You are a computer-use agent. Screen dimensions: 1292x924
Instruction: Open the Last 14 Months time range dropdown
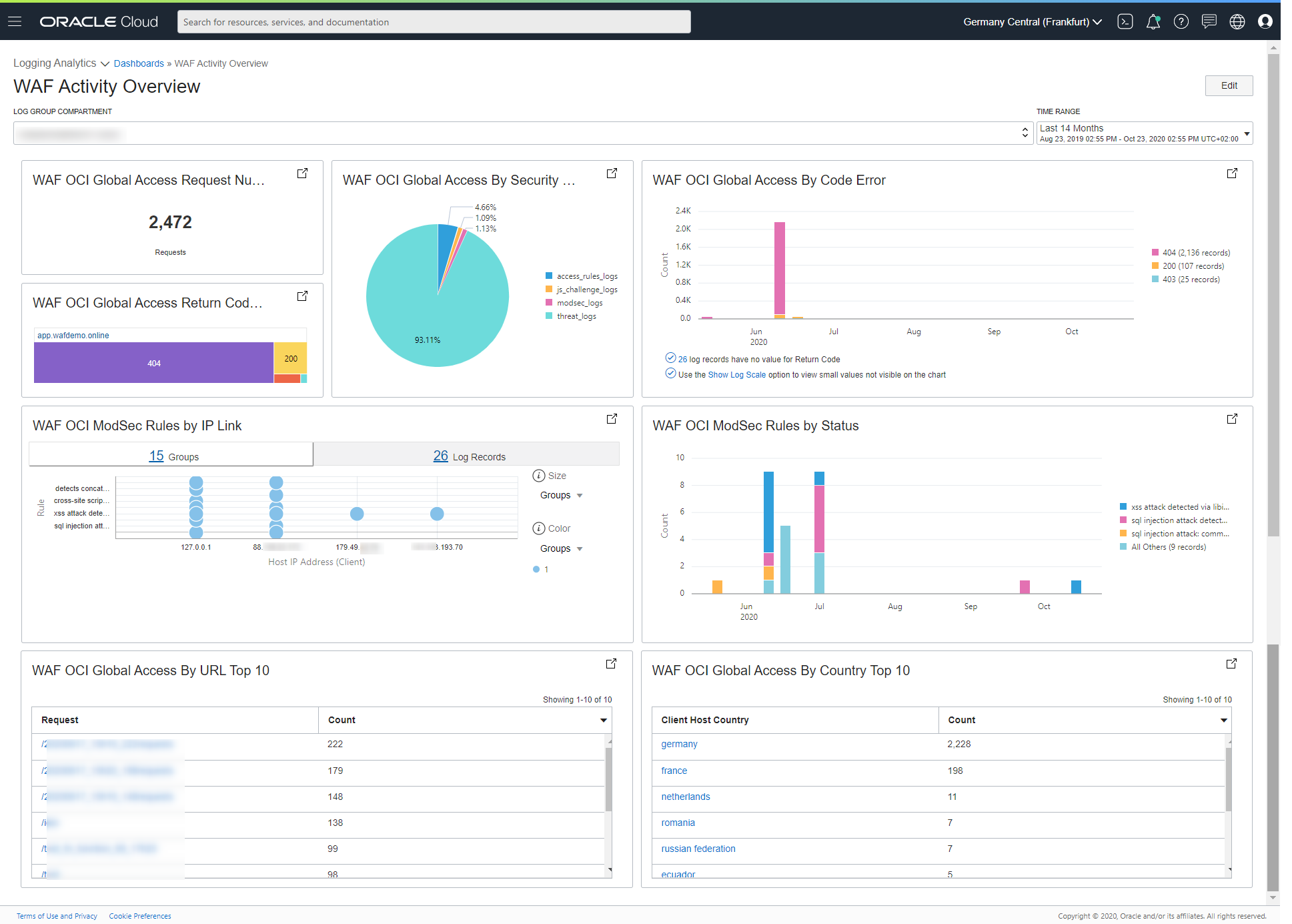(1144, 133)
